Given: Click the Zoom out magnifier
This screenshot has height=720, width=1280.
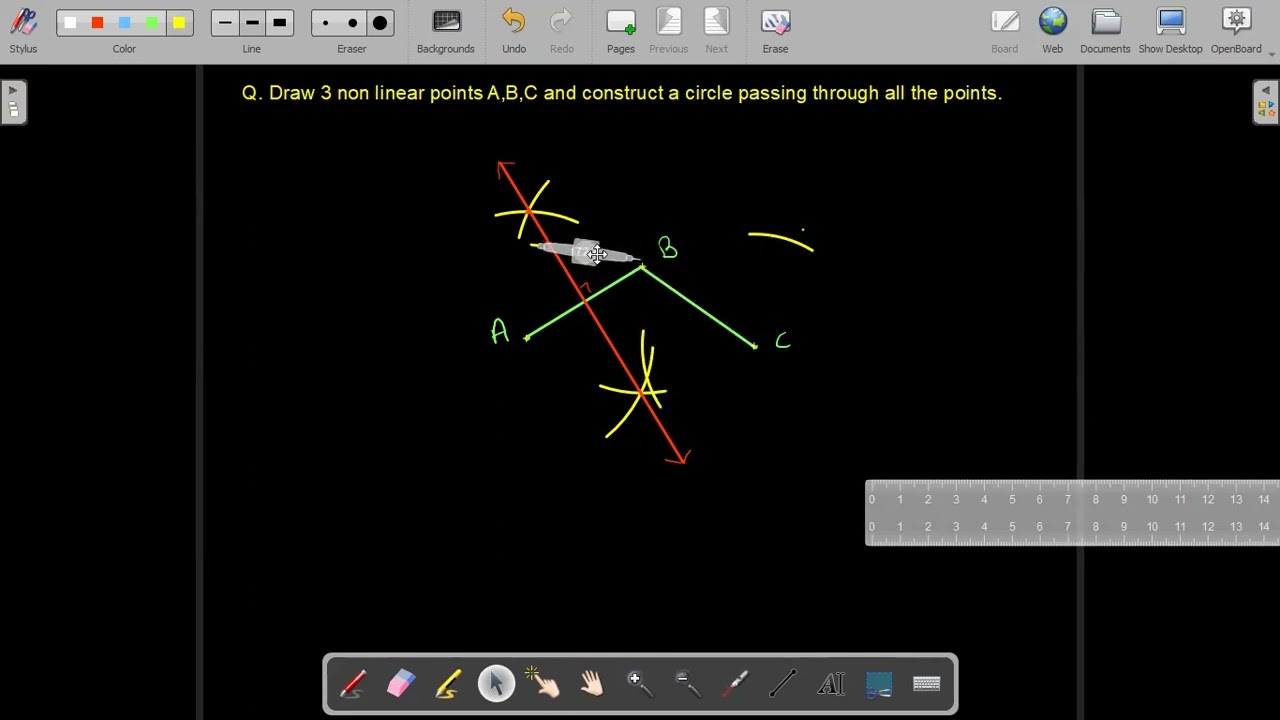Looking at the screenshot, I should (687, 684).
